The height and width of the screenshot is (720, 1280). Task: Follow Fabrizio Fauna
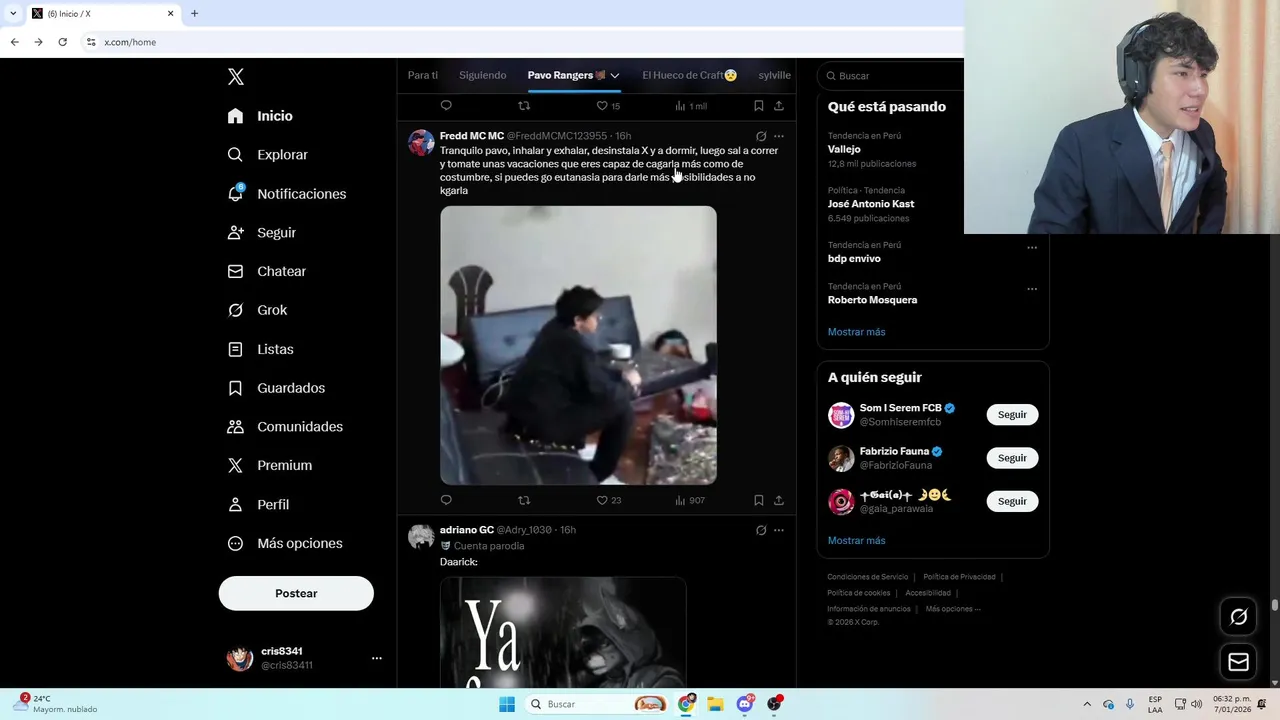pos(1012,458)
